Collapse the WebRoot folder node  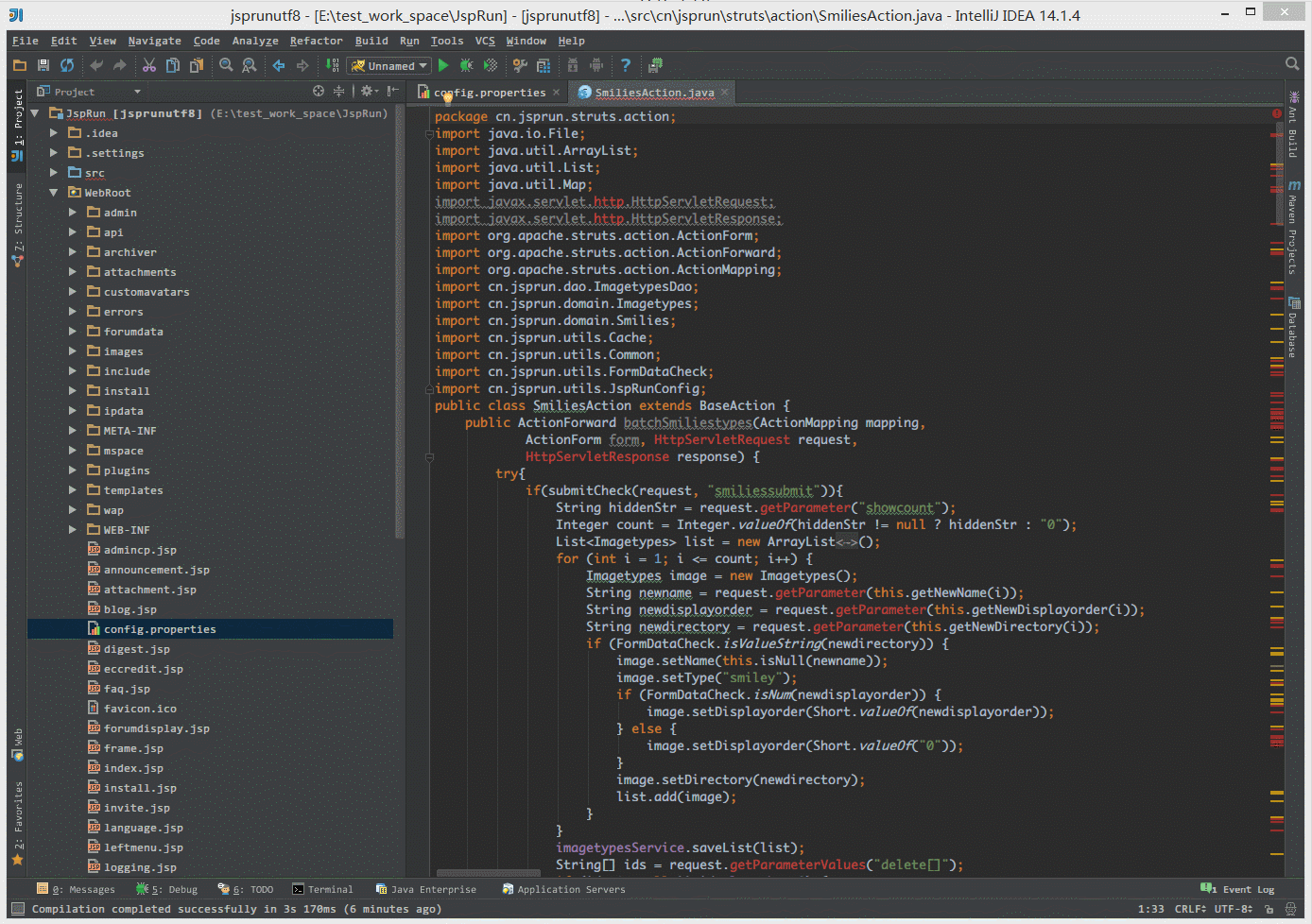(x=54, y=193)
